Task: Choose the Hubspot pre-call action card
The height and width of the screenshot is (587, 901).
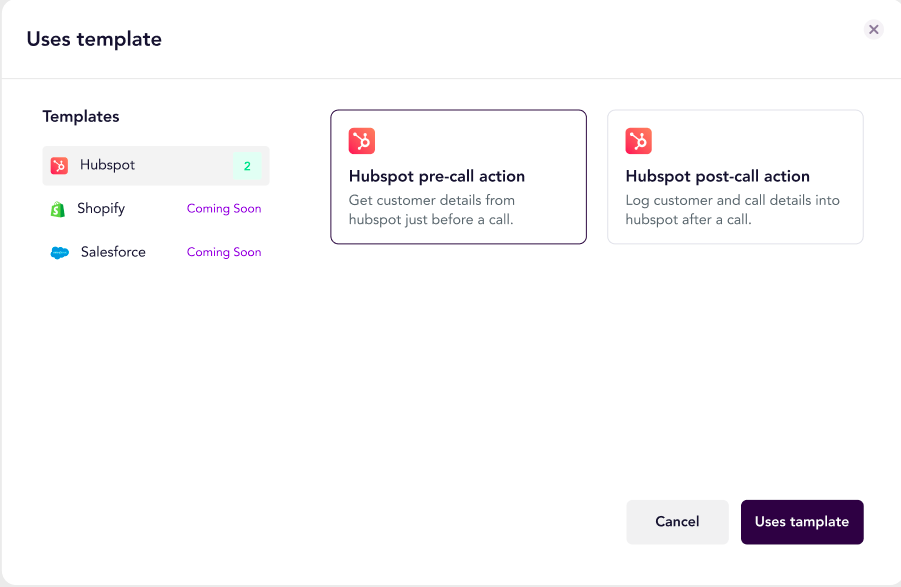Action: point(459,177)
